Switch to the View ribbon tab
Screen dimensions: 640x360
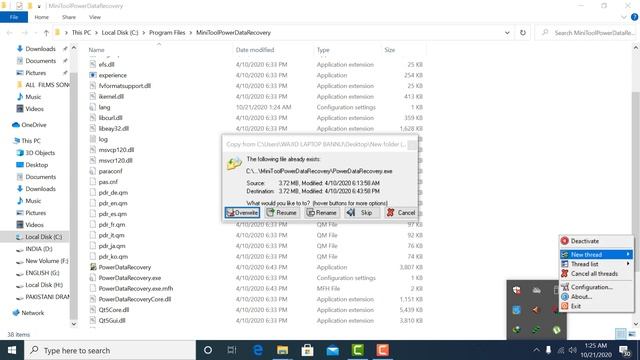coord(95,17)
